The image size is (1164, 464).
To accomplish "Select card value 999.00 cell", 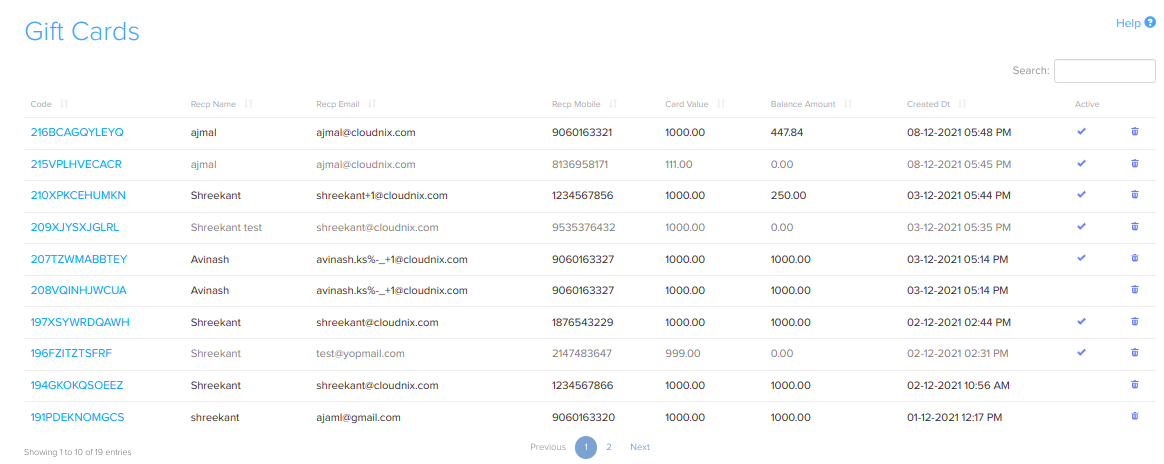I will (x=682, y=353).
